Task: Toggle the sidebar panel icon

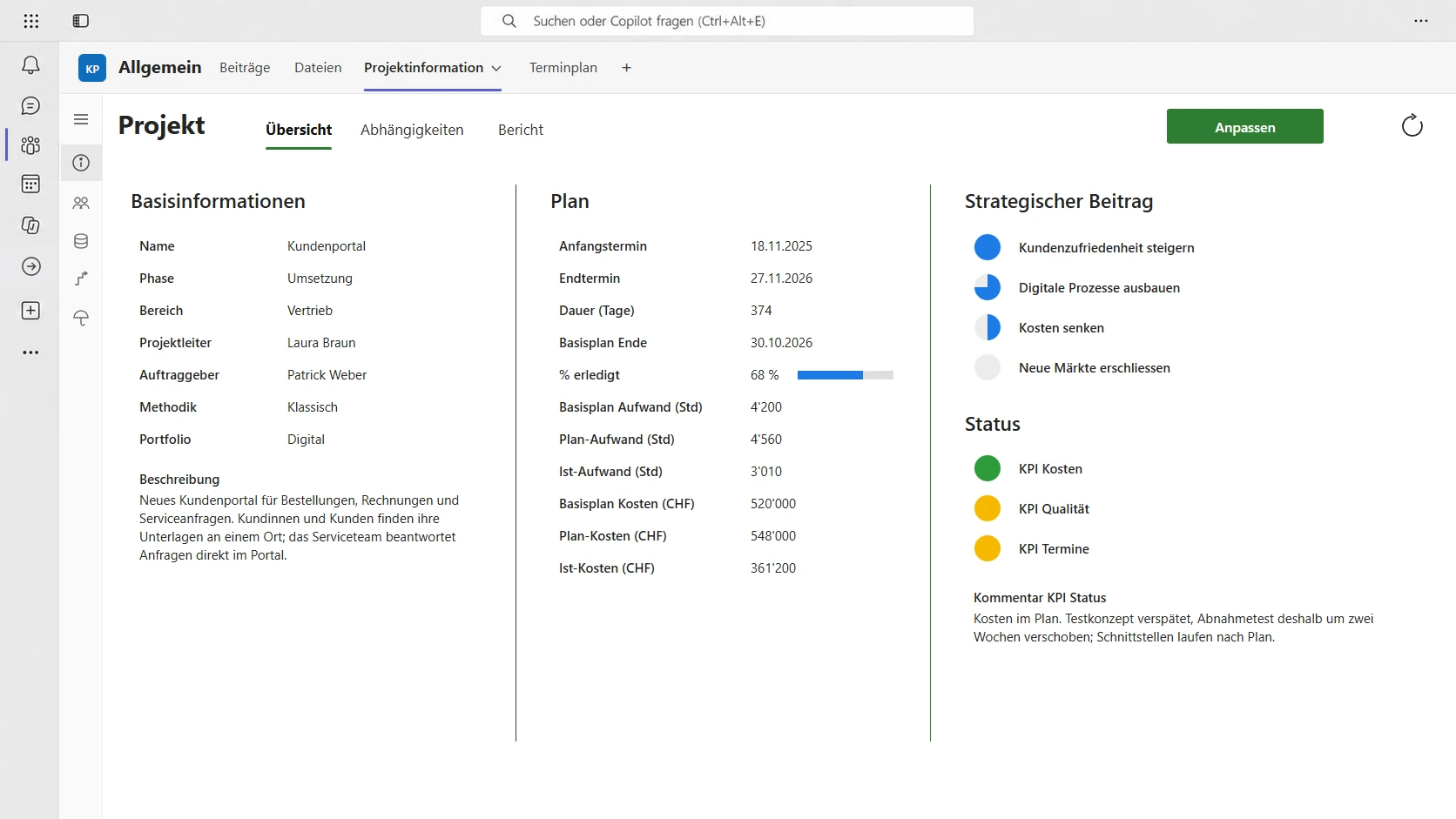Action: tap(81, 21)
